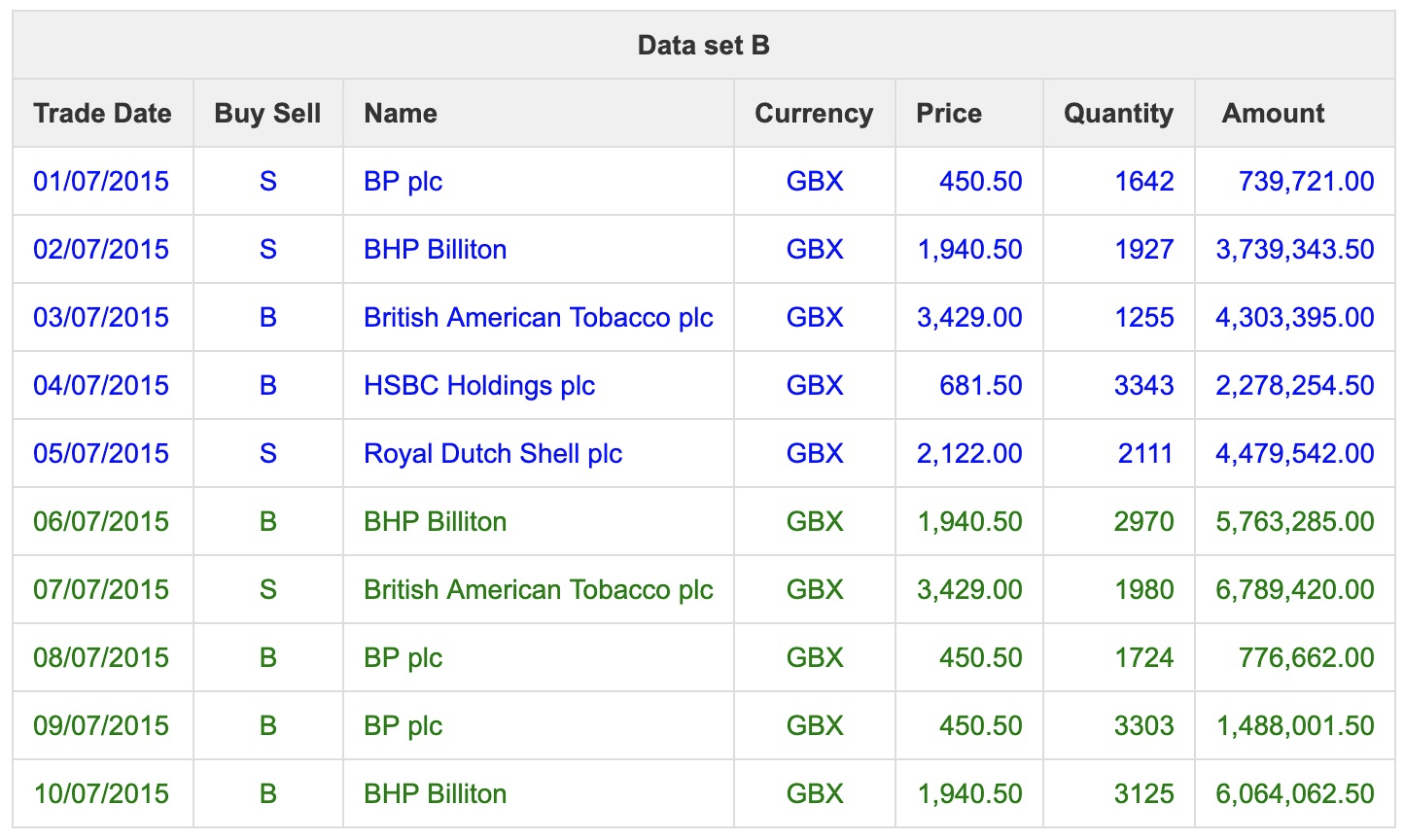Viewport: 1404px width, 840px height.
Task: Click price 681.50 in the HSBC row
Action: tap(981, 386)
